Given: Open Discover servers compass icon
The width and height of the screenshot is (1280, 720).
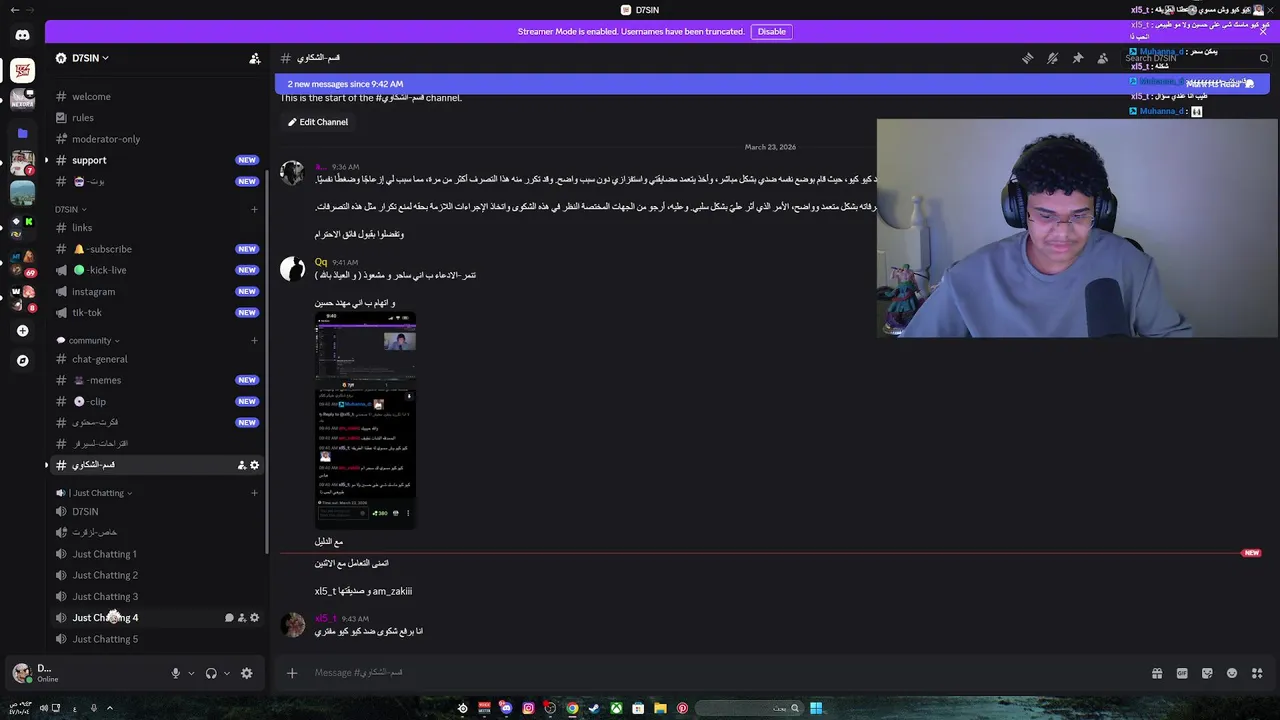Looking at the screenshot, I should point(22,361).
